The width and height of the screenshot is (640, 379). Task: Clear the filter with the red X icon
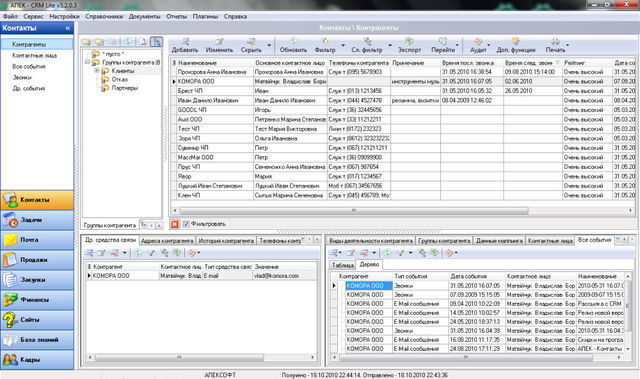click(175, 224)
